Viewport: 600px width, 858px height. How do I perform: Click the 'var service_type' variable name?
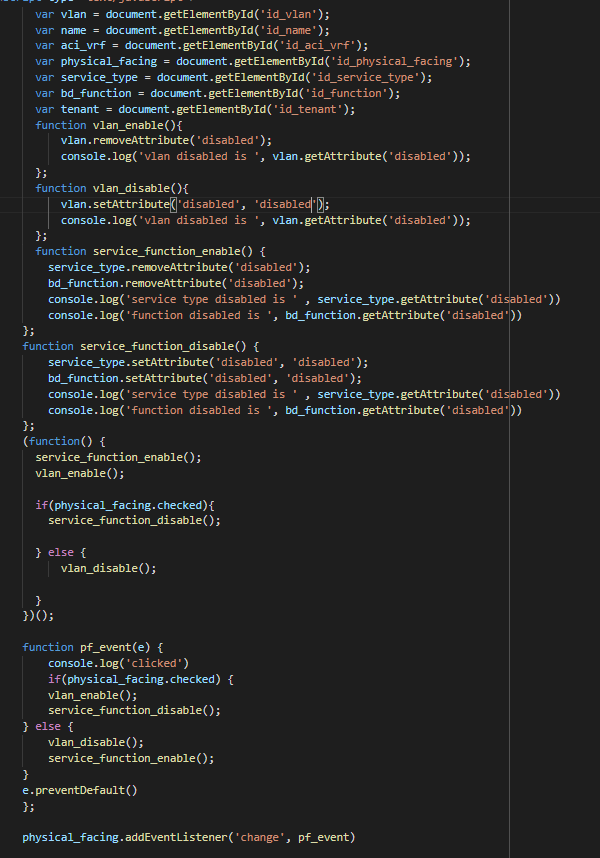point(99,77)
